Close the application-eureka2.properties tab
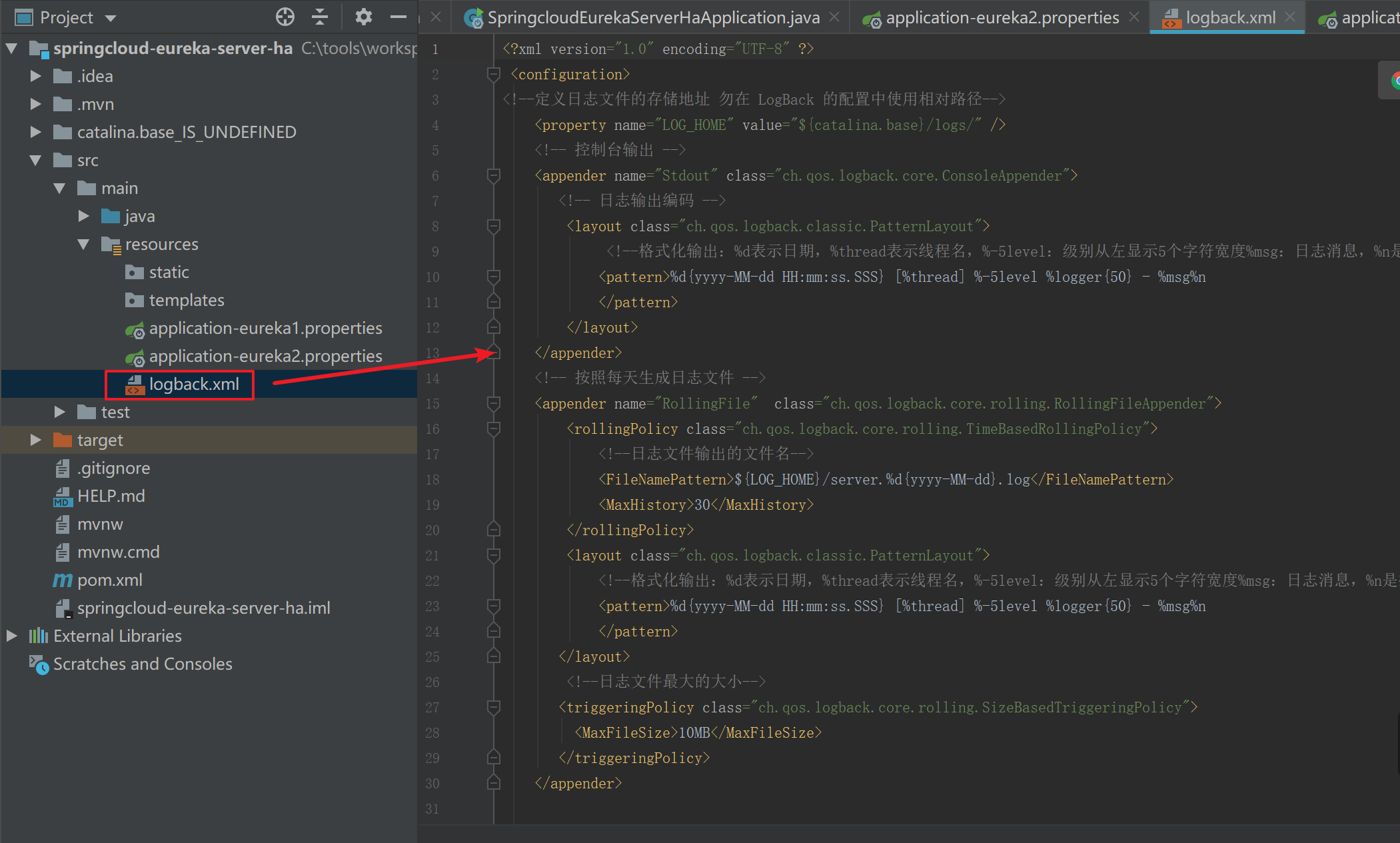Viewport: 1400px width, 843px height. [1134, 17]
